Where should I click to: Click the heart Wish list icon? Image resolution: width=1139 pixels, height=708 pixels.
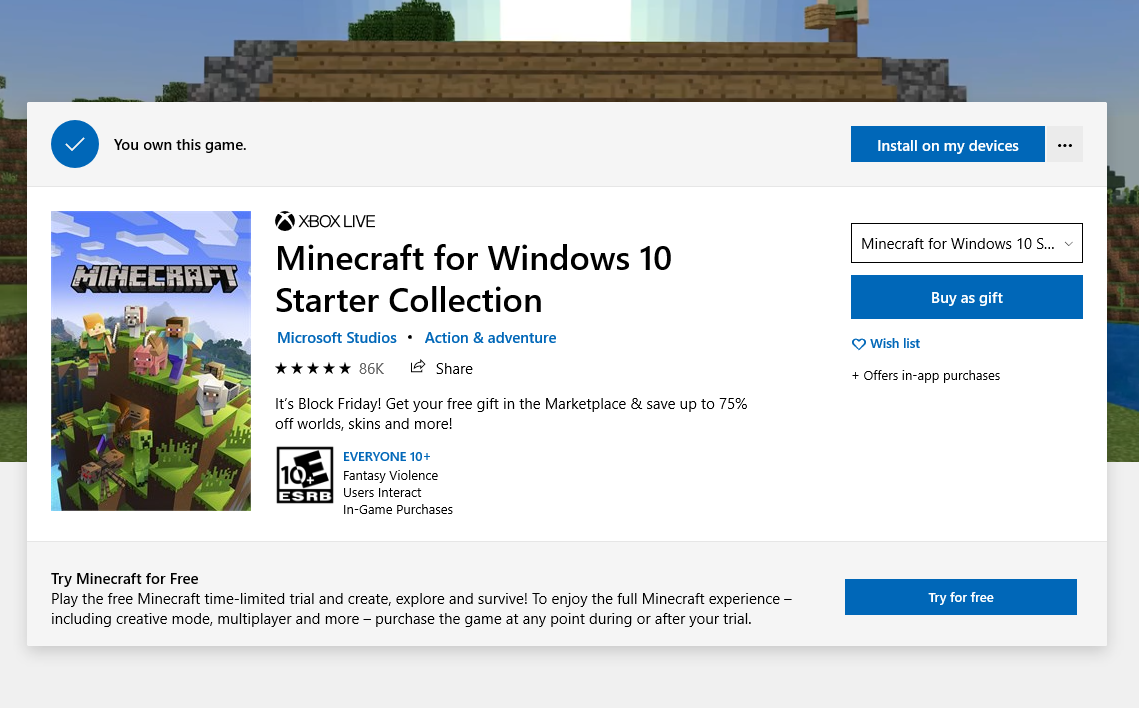pos(859,343)
